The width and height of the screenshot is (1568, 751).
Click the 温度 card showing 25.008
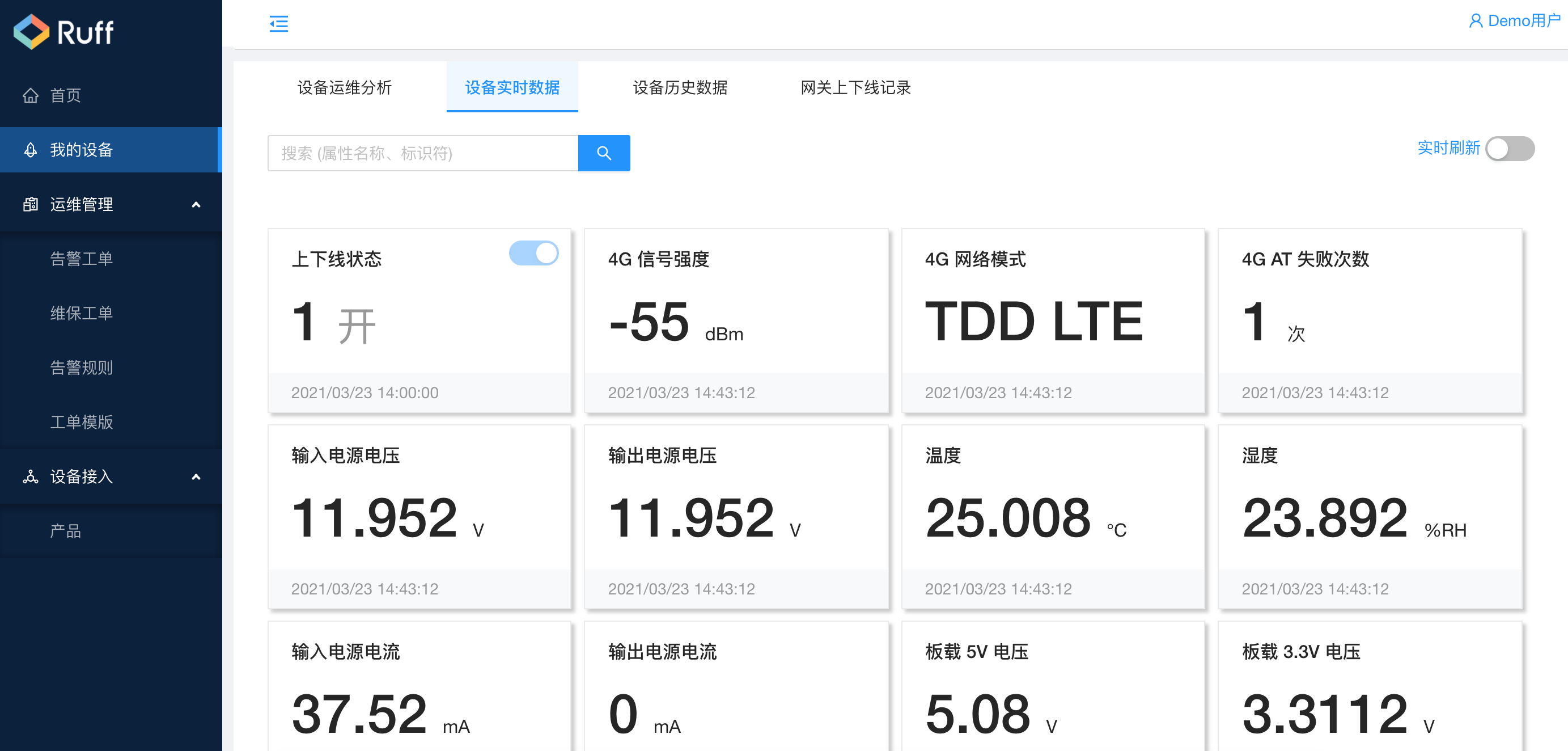coord(1053,518)
